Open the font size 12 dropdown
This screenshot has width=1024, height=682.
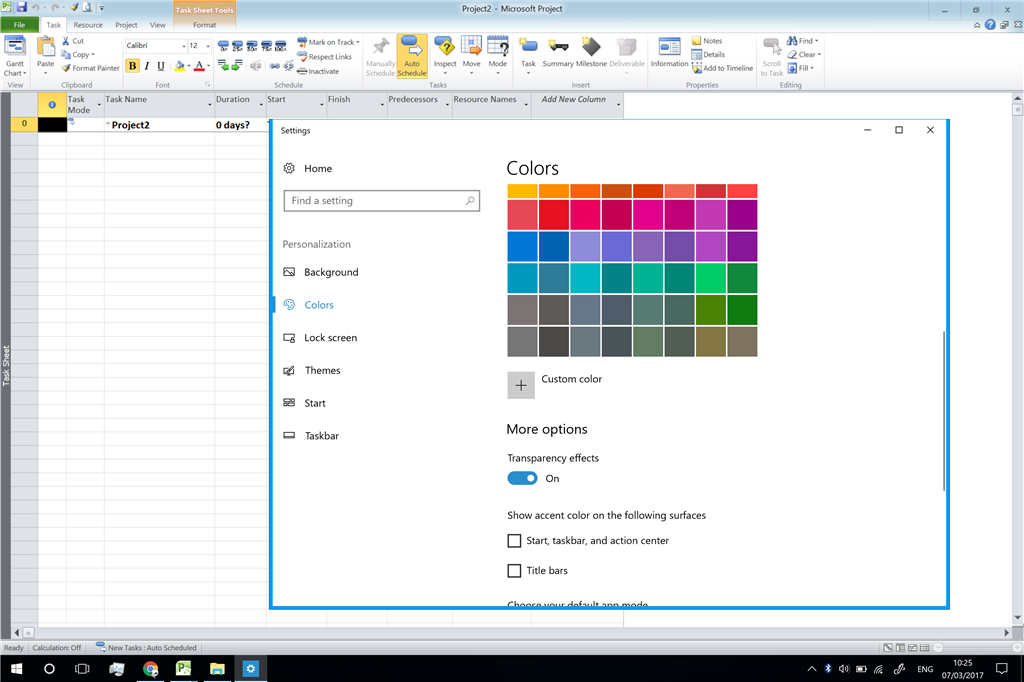[208, 46]
